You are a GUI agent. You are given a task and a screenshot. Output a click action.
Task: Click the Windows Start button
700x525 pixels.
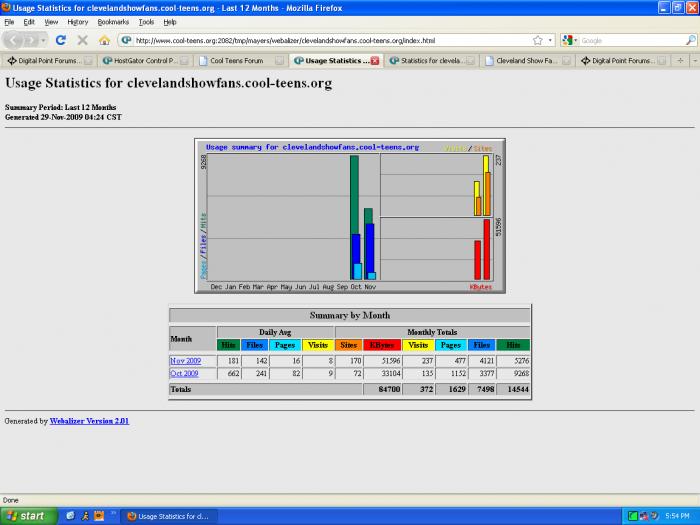point(26,516)
